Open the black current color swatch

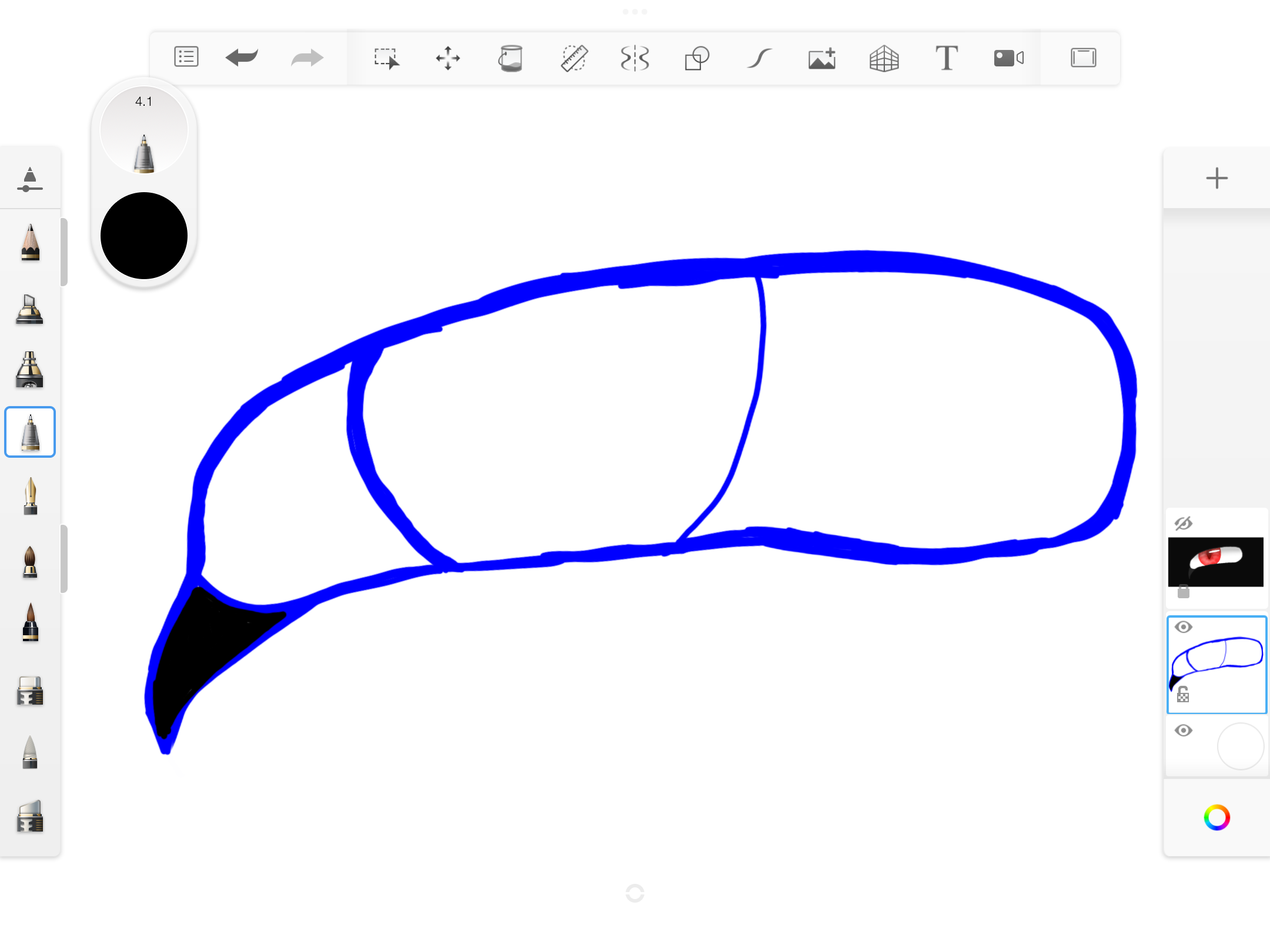point(144,236)
